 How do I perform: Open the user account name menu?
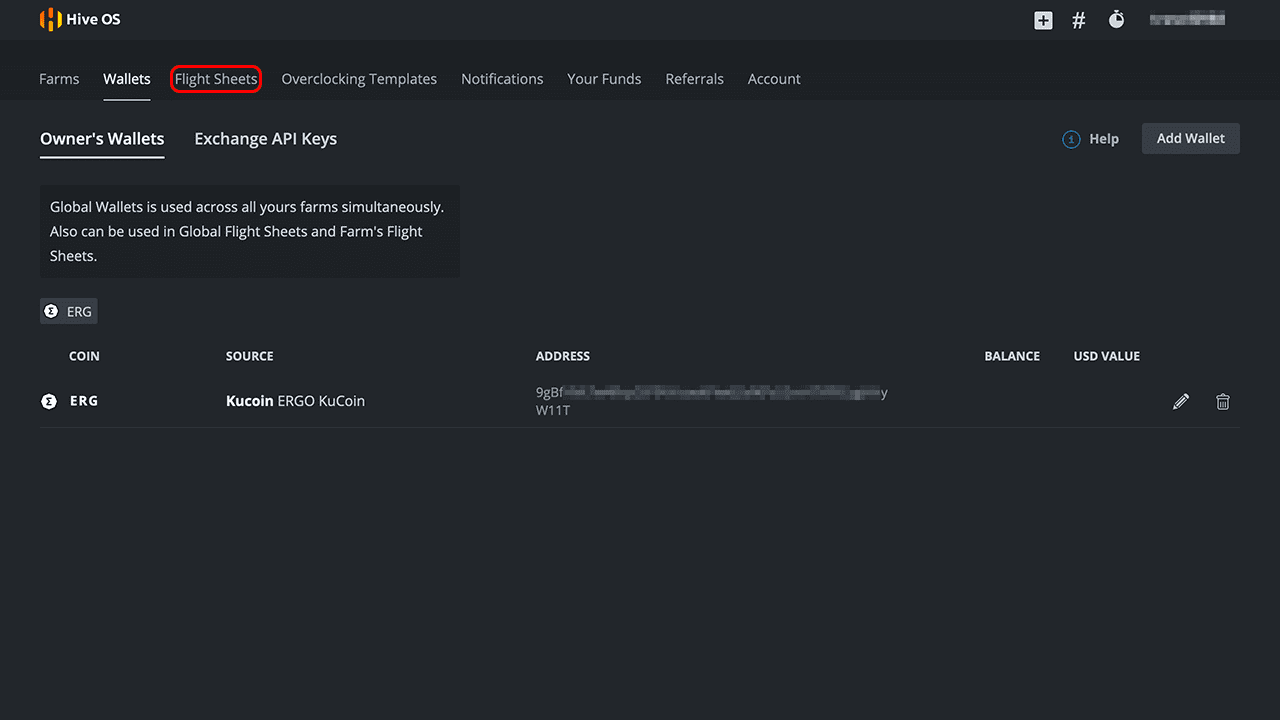(1187, 19)
